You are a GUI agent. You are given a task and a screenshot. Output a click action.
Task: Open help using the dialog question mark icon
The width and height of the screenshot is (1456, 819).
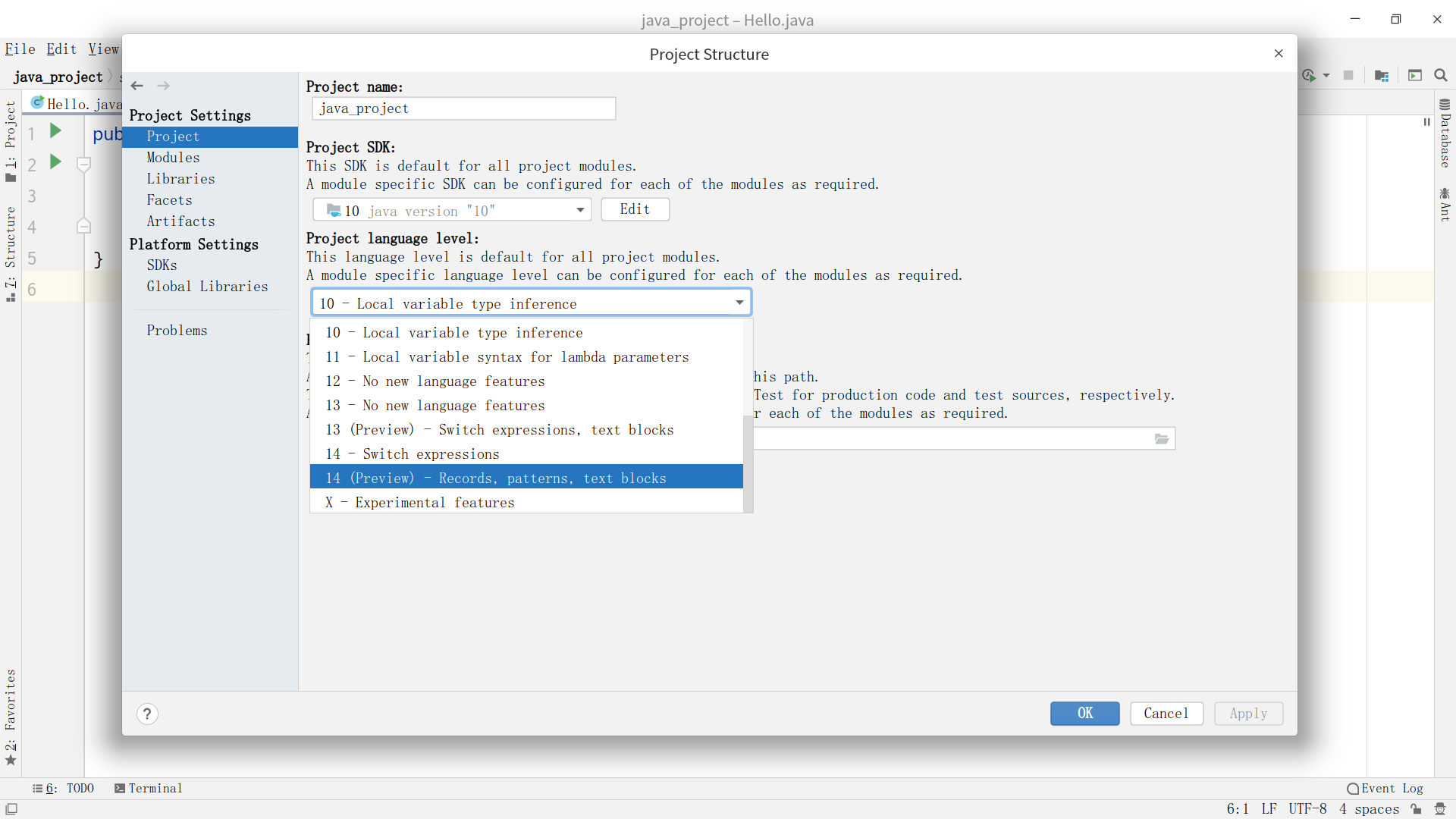coord(147,714)
